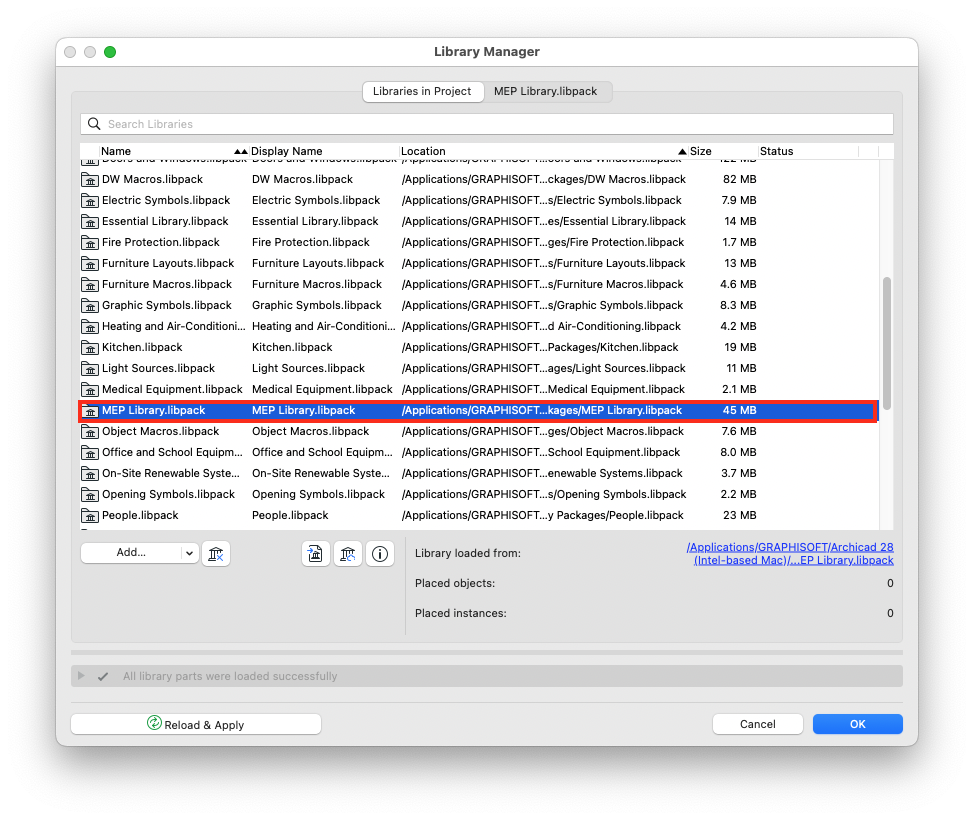The image size is (974, 820).
Task: Click the export library to libpack icon
Action: coord(315,552)
